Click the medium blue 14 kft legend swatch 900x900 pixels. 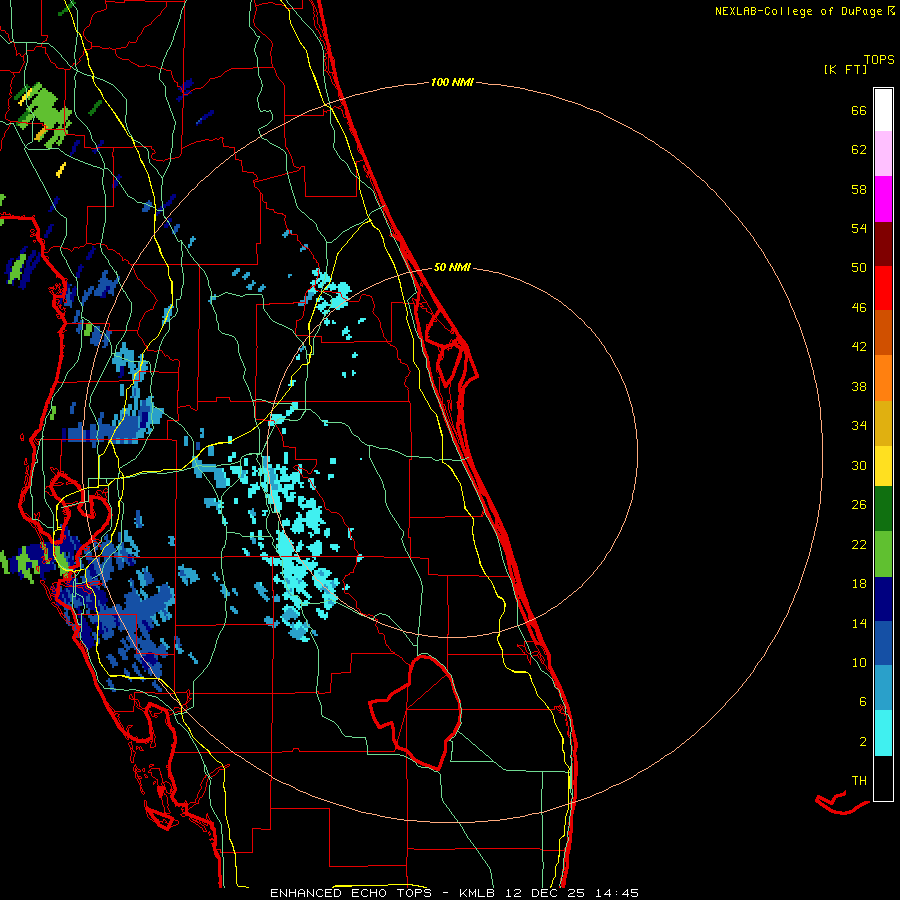click(x=883, y=643)
